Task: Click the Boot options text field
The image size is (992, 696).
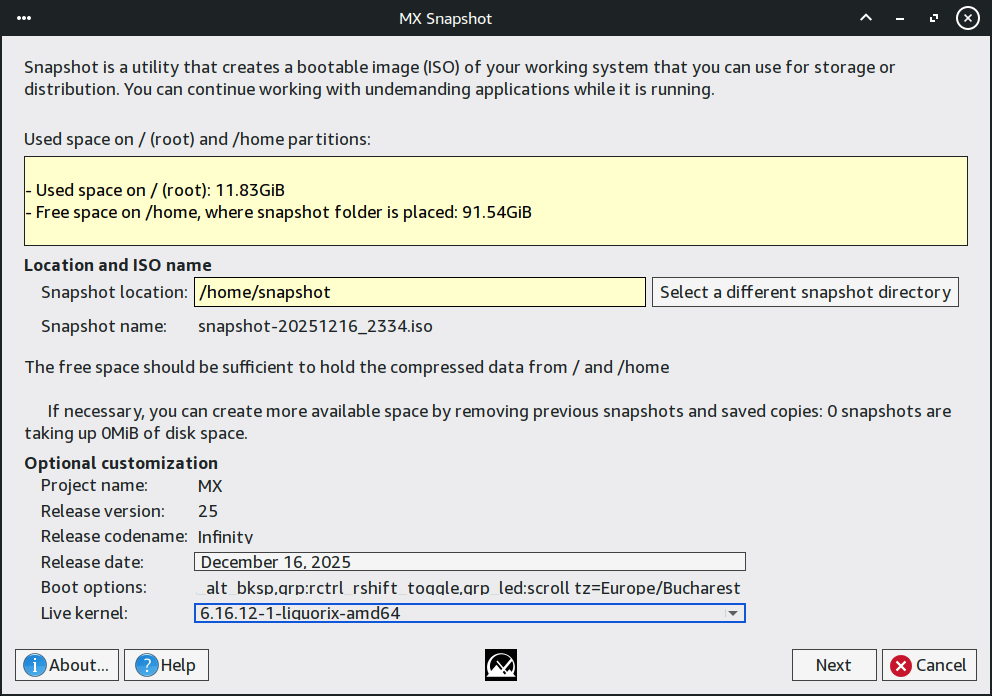Action: [x=469, y=587]
